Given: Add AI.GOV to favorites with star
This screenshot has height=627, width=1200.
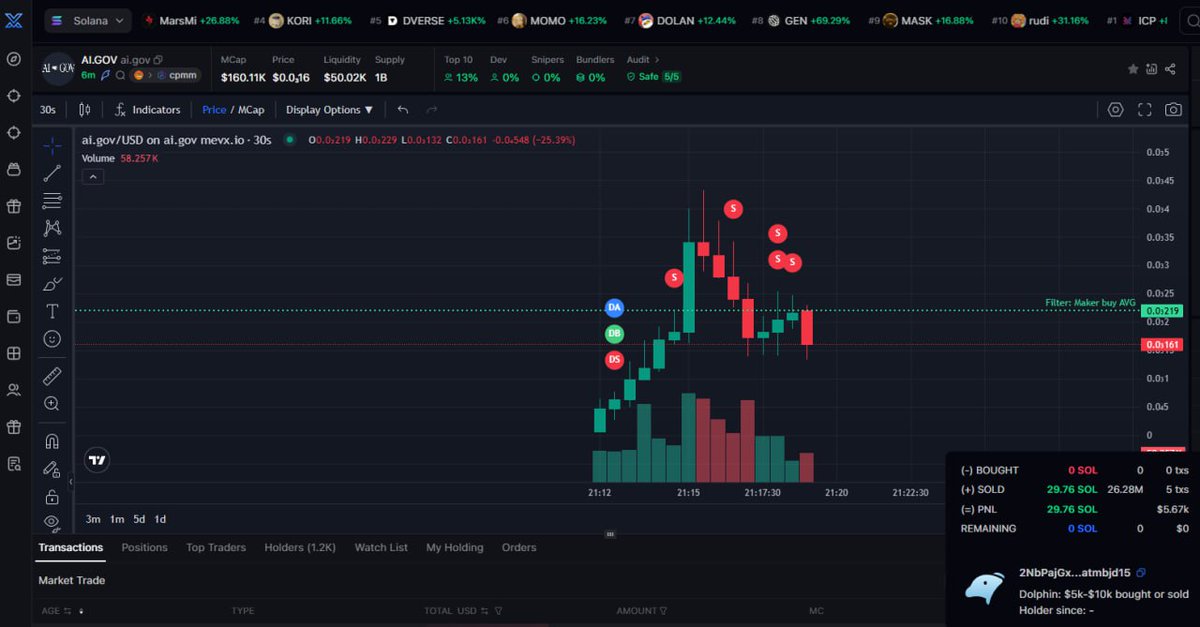Looking at the screenshot, I should point(1133,69).
